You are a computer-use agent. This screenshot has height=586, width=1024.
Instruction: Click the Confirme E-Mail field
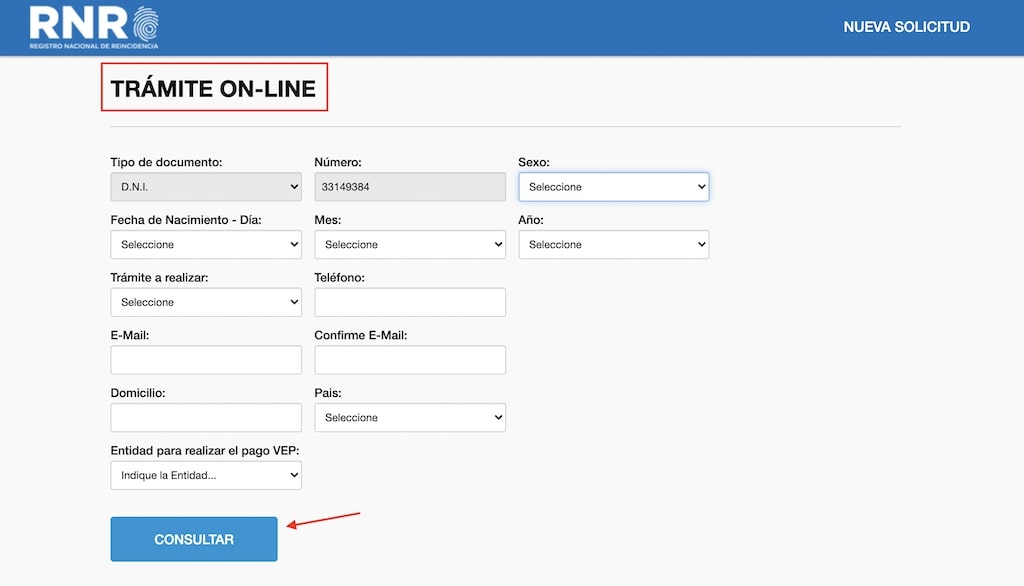pyautogui.click(x=409, y=360)
